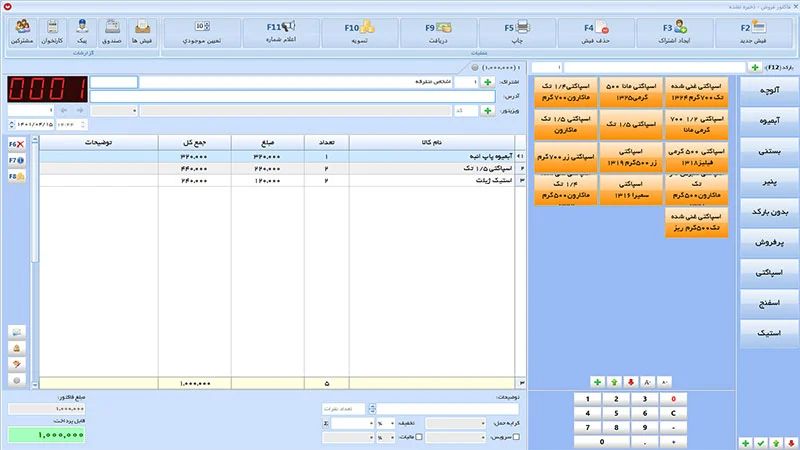Click the increase font size A icon
Viewport: 800px width, 450px height.
click(647, 382)
